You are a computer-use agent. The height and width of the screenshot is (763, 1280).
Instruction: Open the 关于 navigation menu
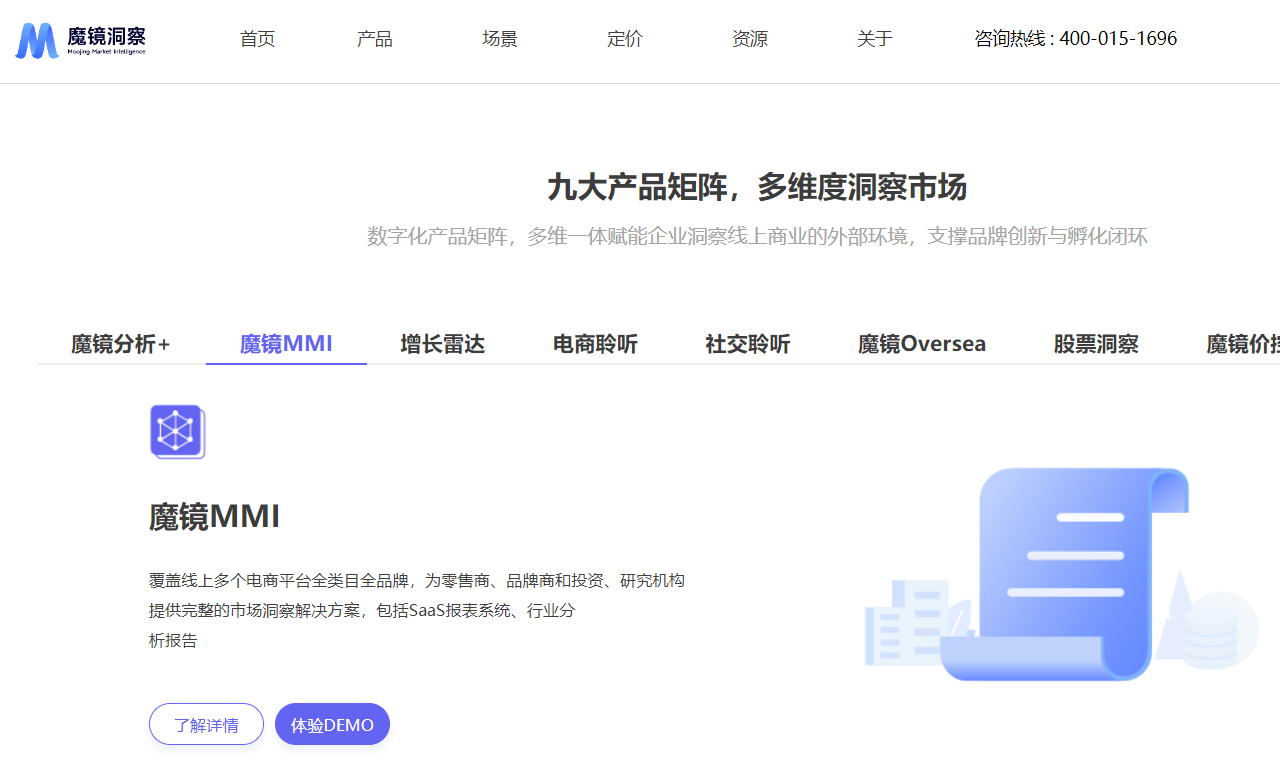tap(875, 39)
